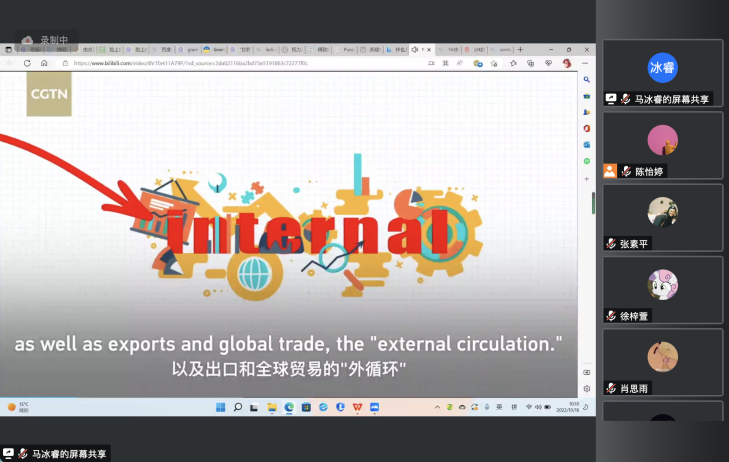729x462 pixels.
Task: Select 马冰睿 screen share participant tile
Action: [662, 73]
